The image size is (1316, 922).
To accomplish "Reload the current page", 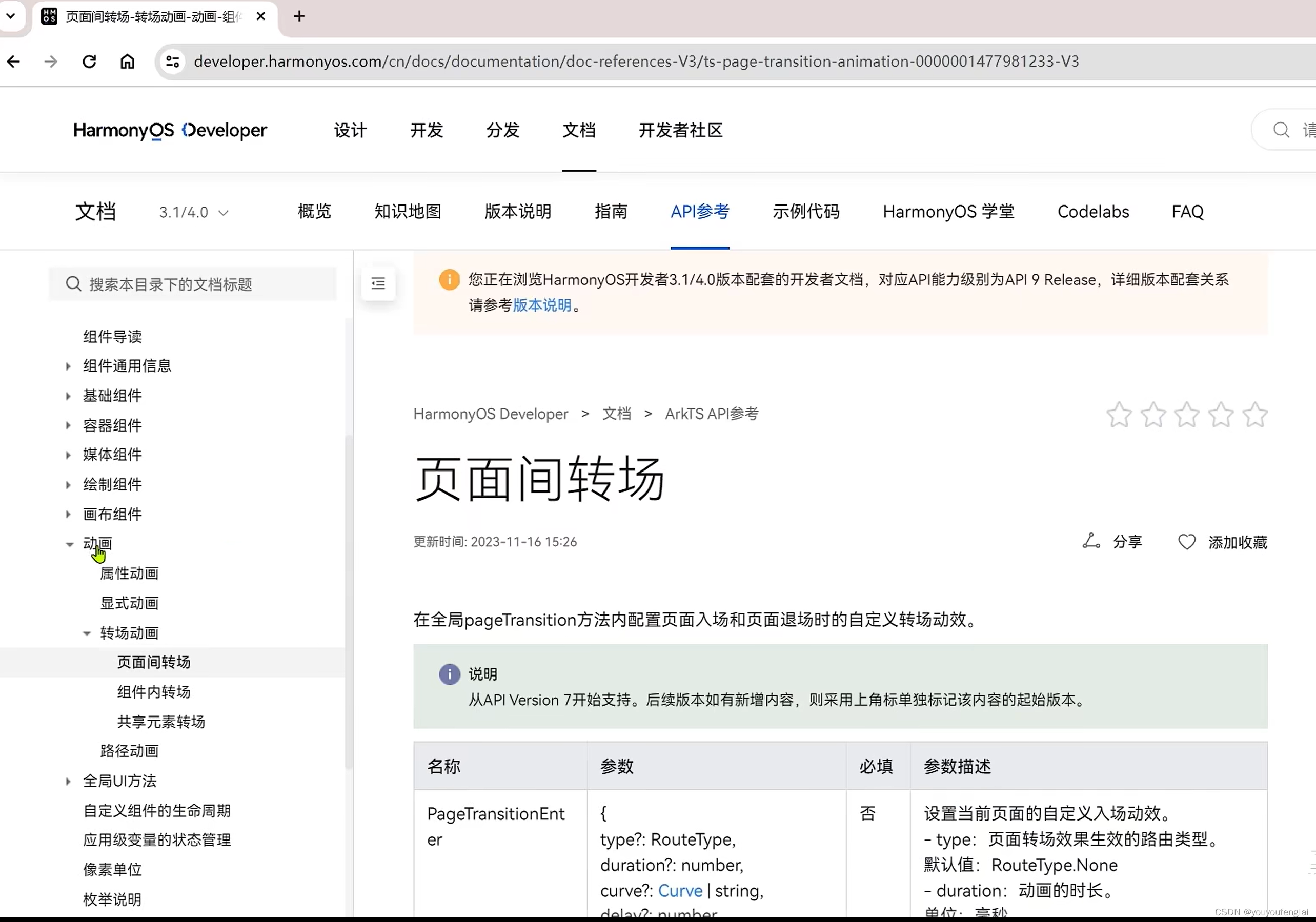I will pyautogui.click(x=89, y=62).
